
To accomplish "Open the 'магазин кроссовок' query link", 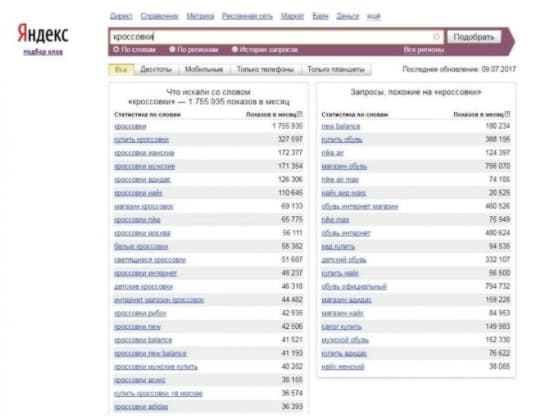I will [144, 206].
